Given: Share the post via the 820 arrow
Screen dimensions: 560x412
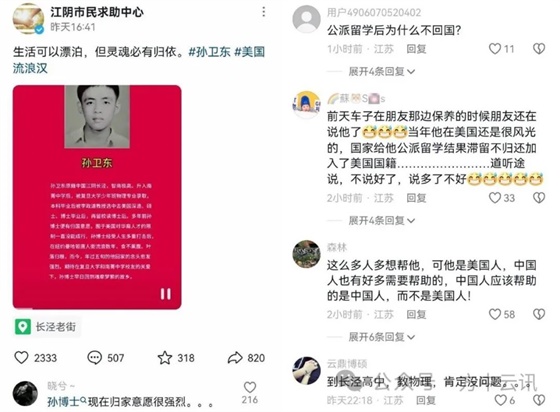Looking at the screenshot, I should click(x=235, y=357).
